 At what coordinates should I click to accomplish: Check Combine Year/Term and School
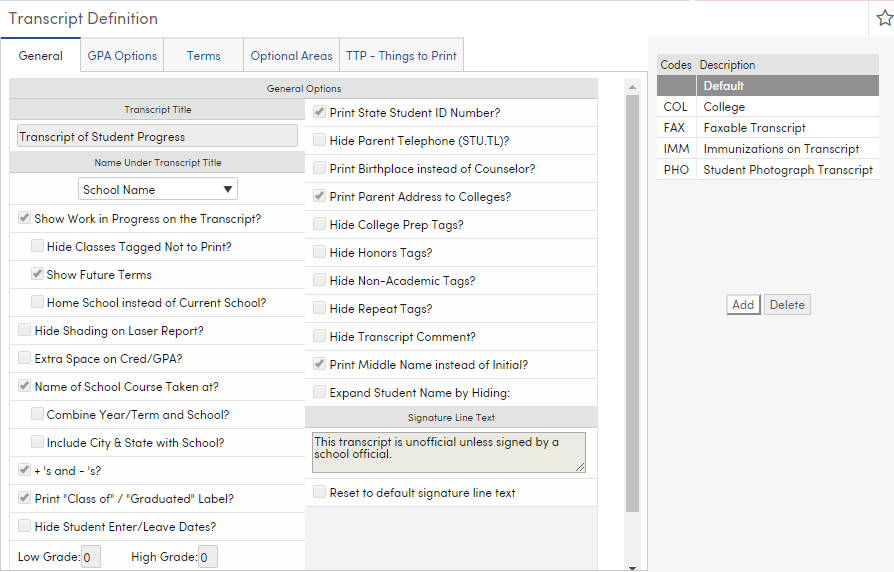37,413
